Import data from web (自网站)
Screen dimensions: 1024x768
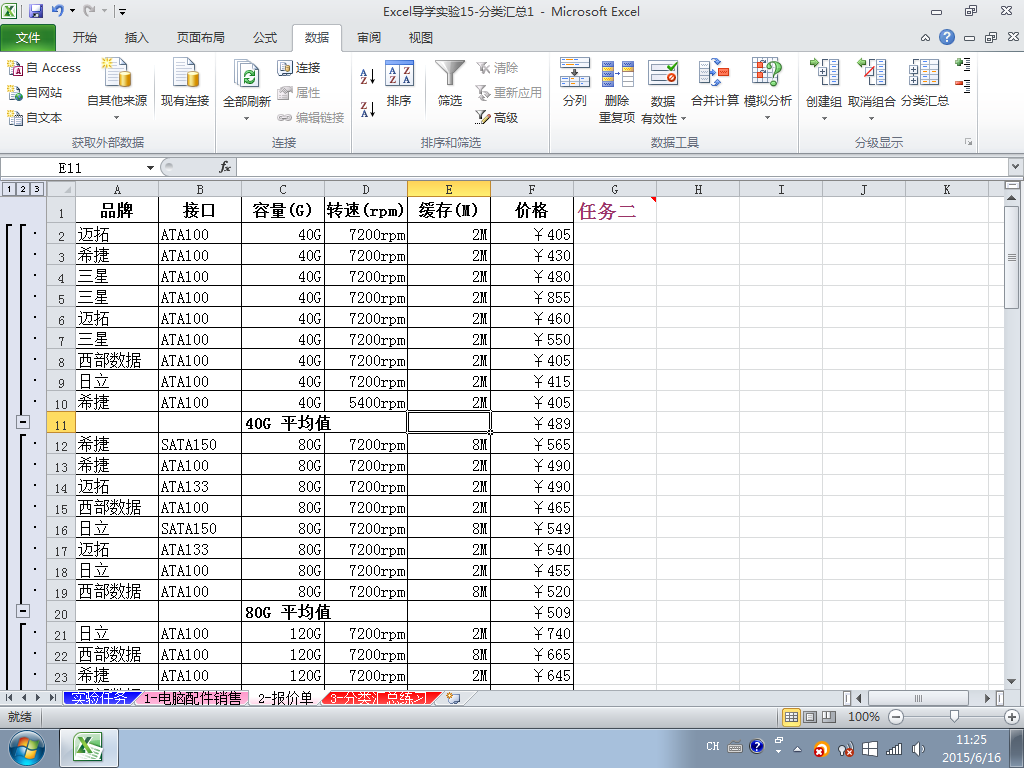click(35, 93)
